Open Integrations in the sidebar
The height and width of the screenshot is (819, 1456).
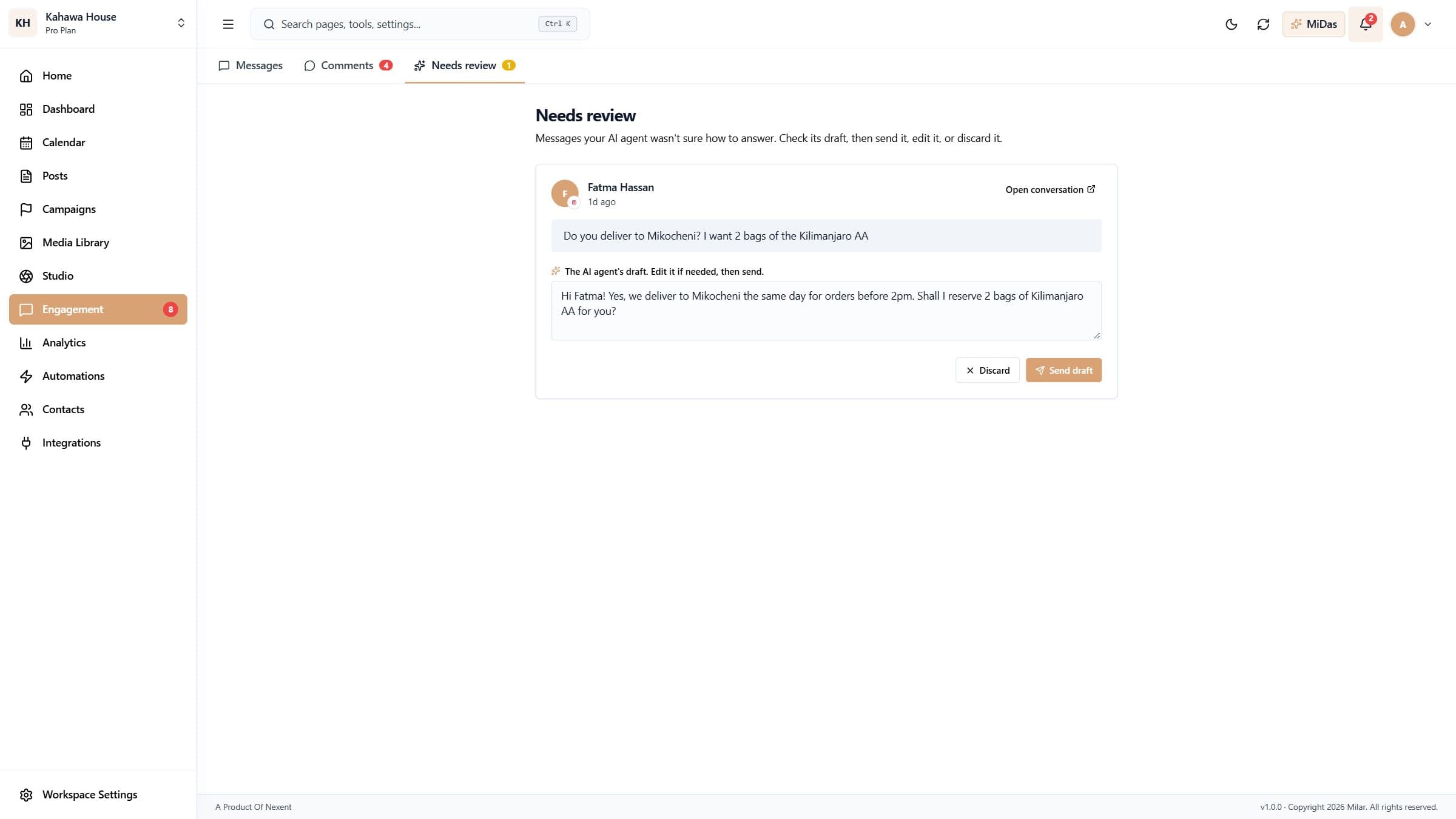pyautogui.click(x=98, y=443)
